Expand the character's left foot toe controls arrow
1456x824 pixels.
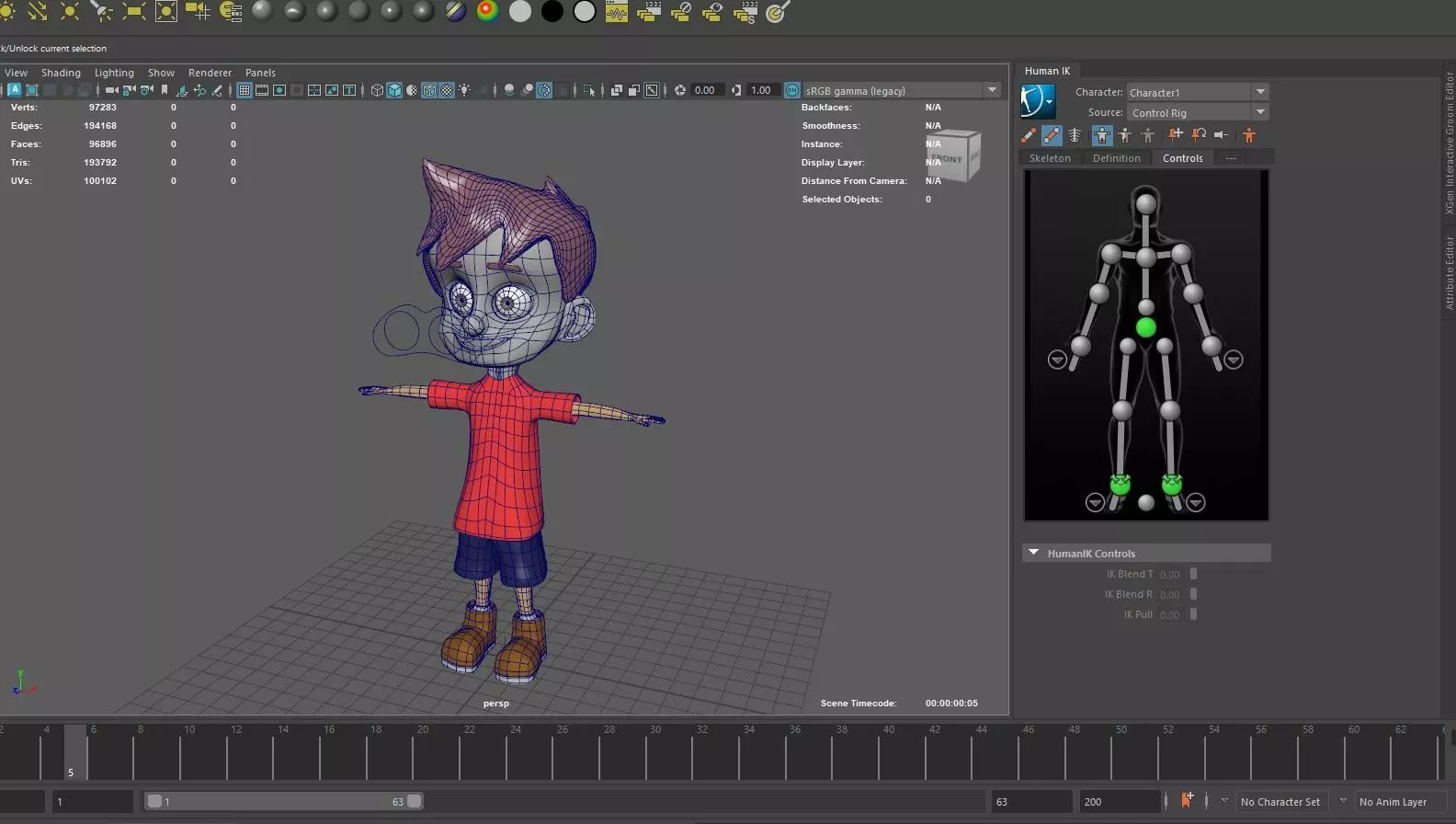tap(1195, 502)
